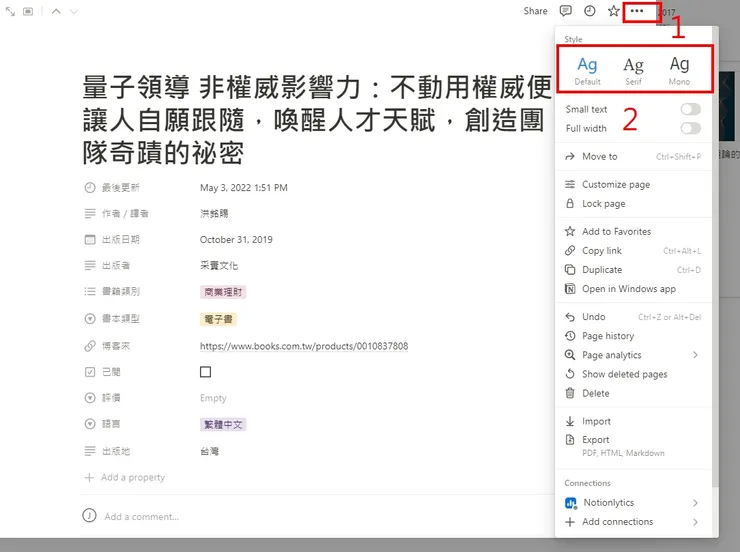
Task: Go to previous page with up chevron
Action: pos(56,11)
